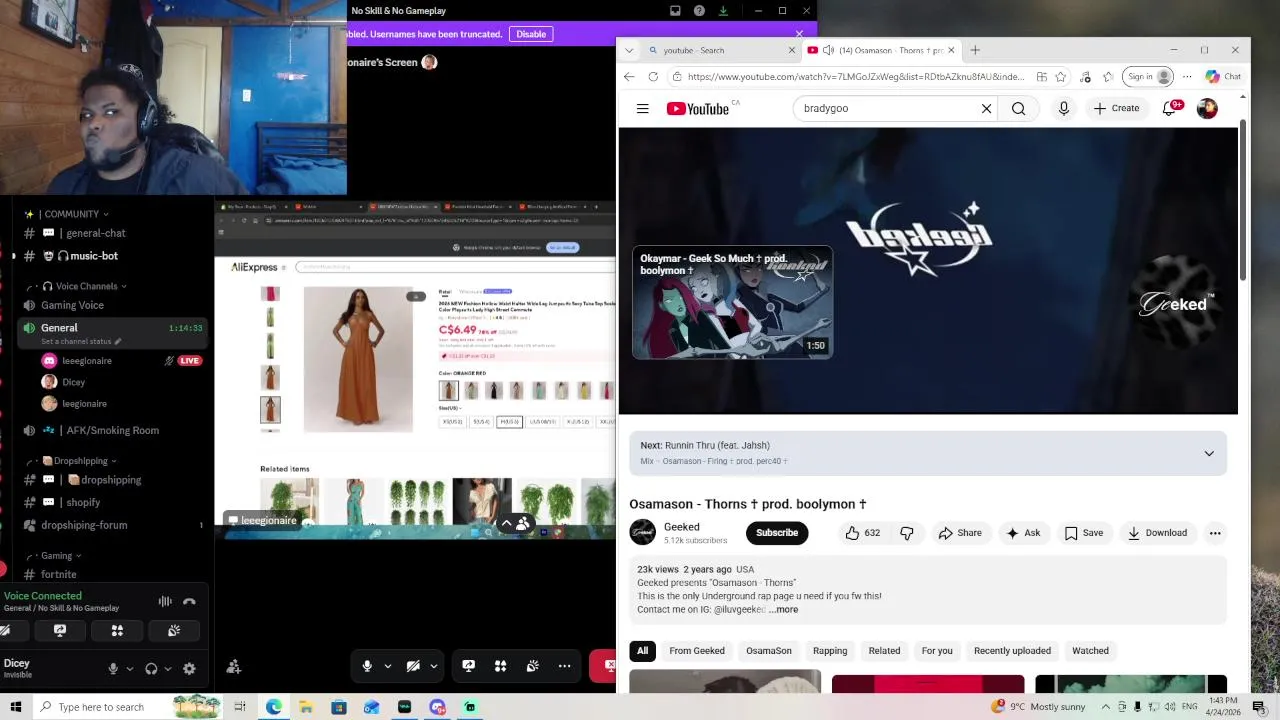Click the Download button under video

(1157, 533)
